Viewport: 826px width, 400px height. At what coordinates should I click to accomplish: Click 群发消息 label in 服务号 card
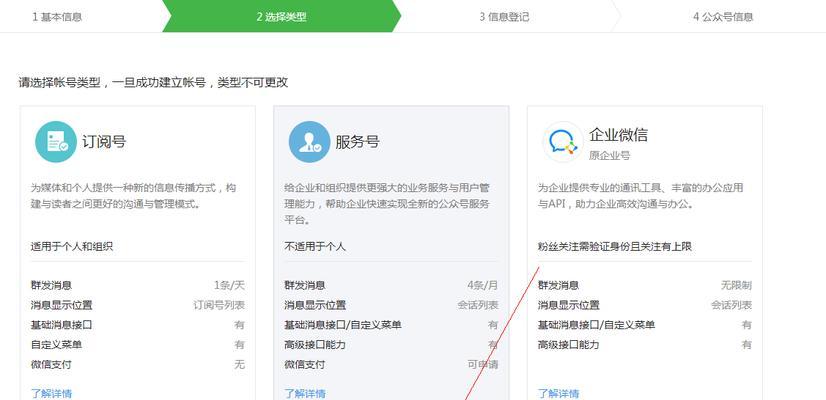tap(305, 286)
